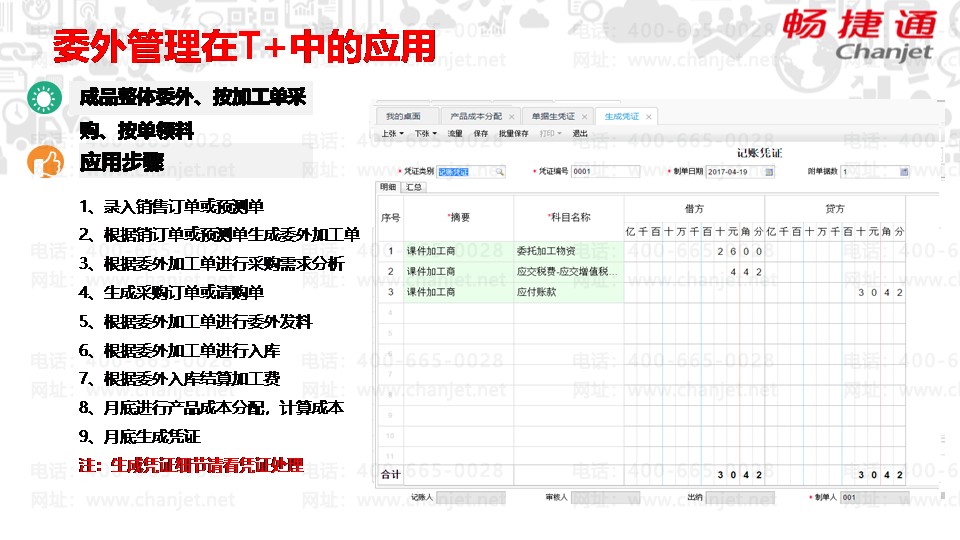The image size is (960, 540).
Task: Click the orange thumbs-up icon beside 应用步骤
Action: (45, 162)
